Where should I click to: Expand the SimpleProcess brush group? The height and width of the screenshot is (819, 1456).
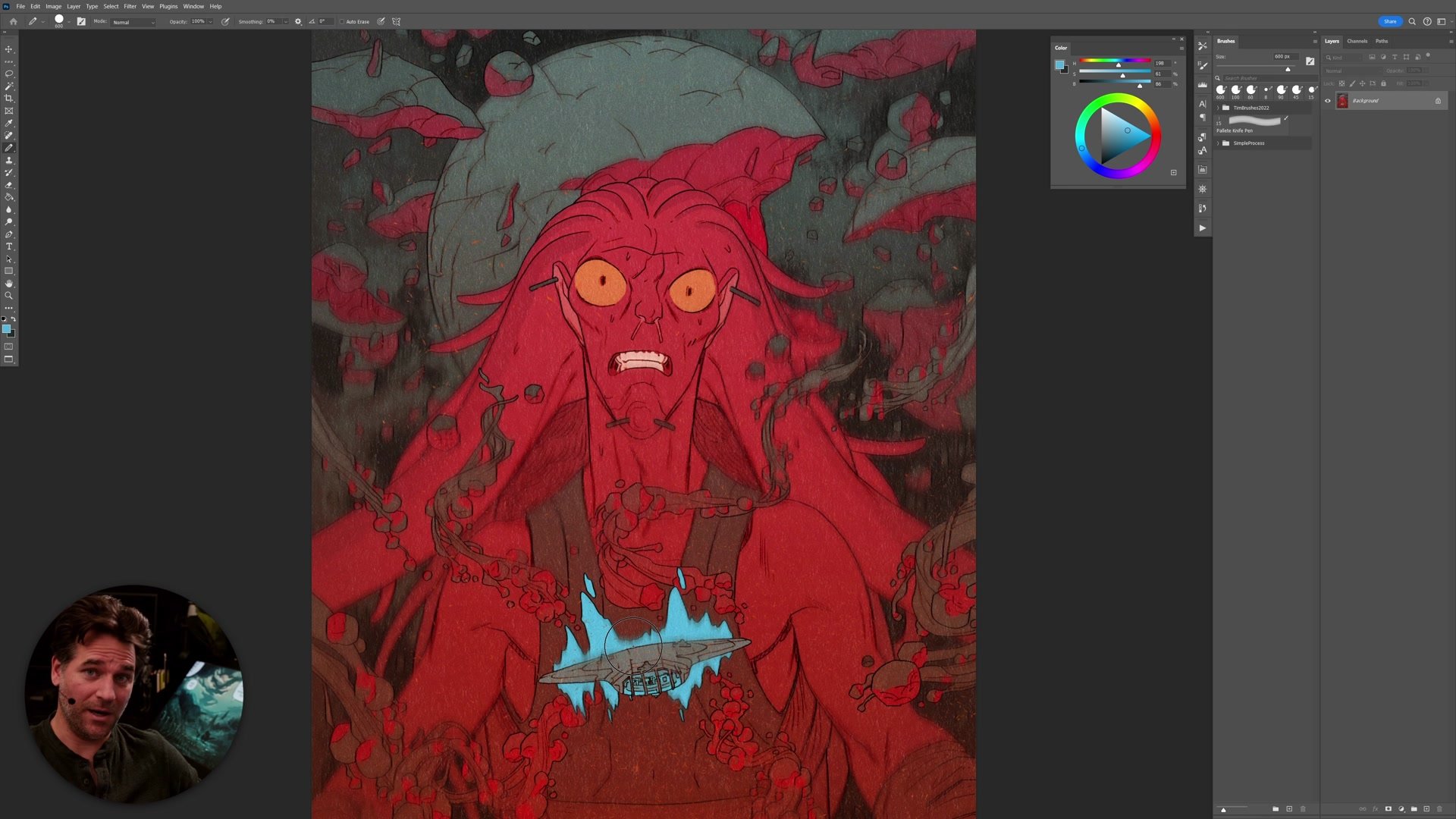coord(1219,143)
